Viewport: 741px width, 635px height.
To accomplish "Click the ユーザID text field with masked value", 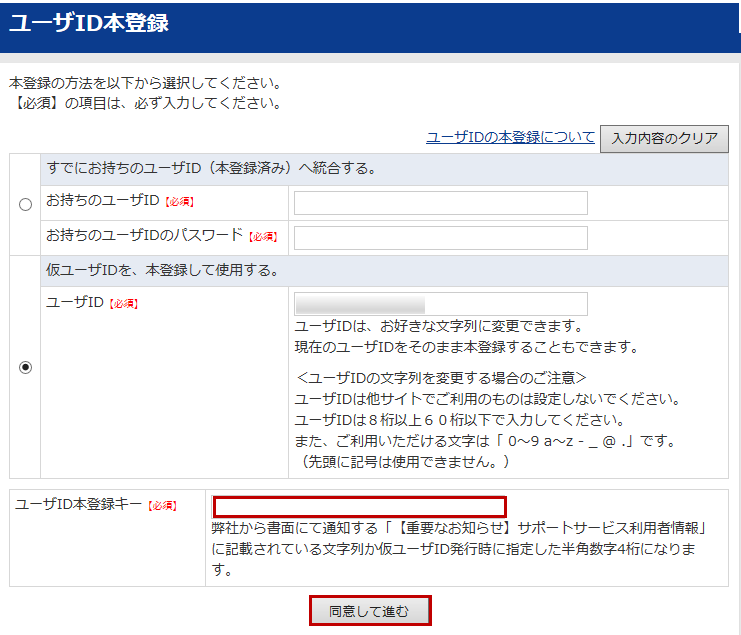I will pos(440,304).
